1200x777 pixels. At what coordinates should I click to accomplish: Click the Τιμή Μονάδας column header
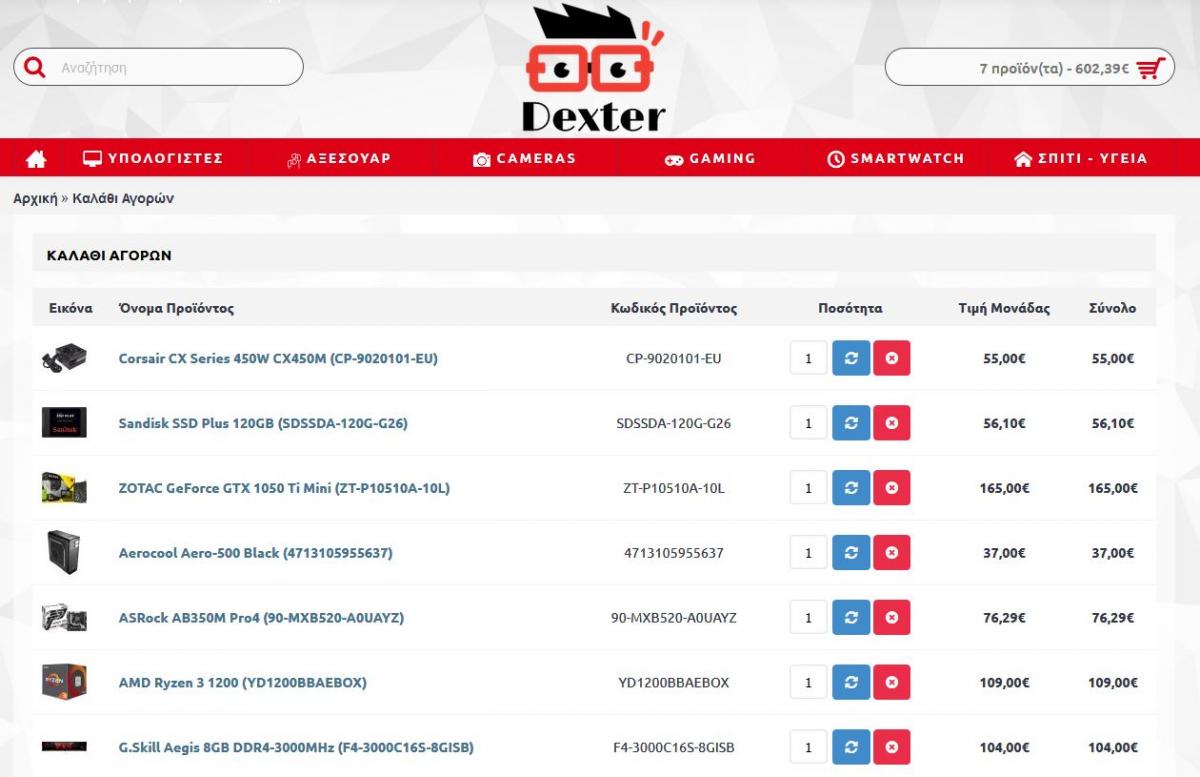1004,308
